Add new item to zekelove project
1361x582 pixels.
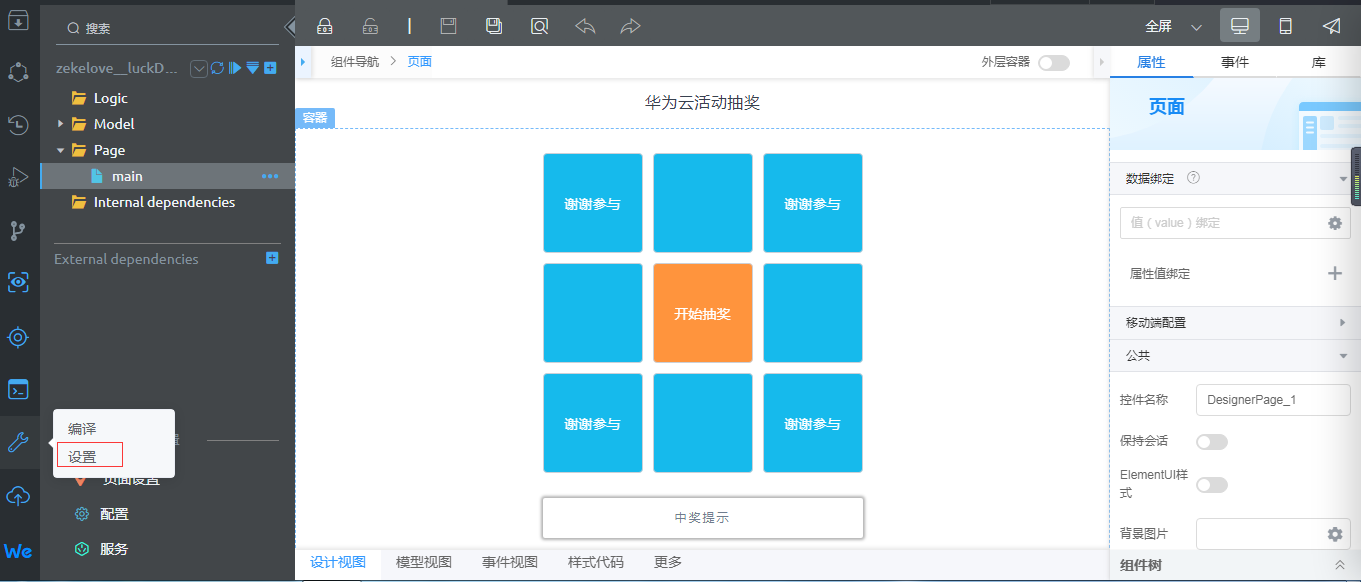(270, 68)
